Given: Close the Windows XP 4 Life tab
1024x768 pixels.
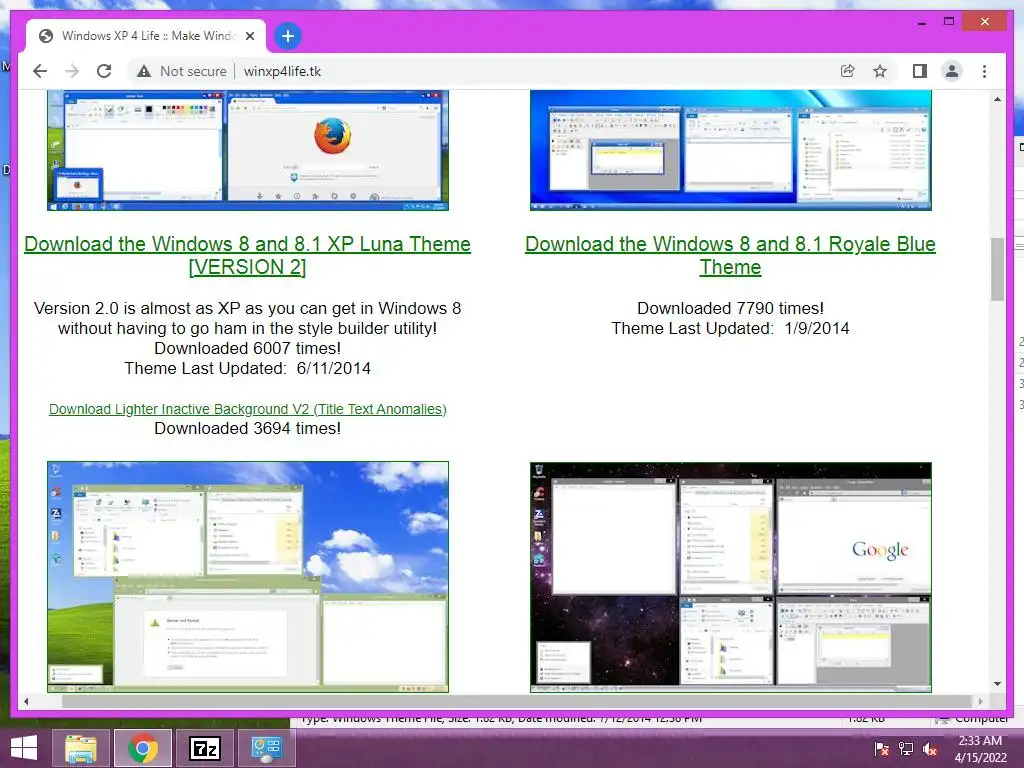Looking at the screenshot, I should click(249, 36).
